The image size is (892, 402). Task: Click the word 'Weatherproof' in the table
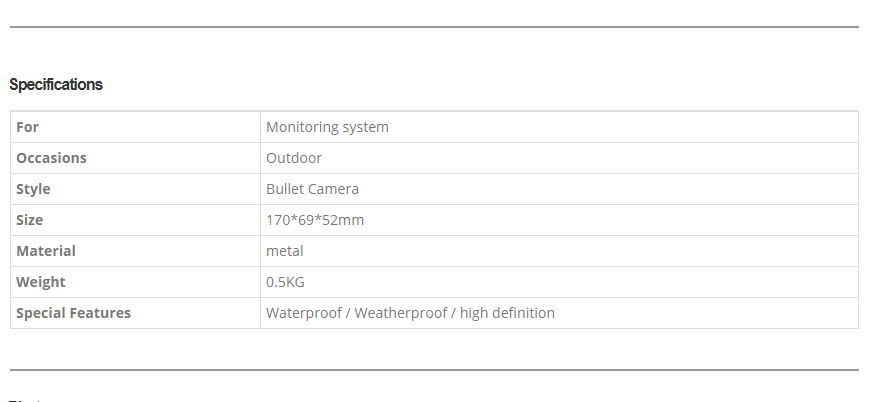tap(400, 313)
